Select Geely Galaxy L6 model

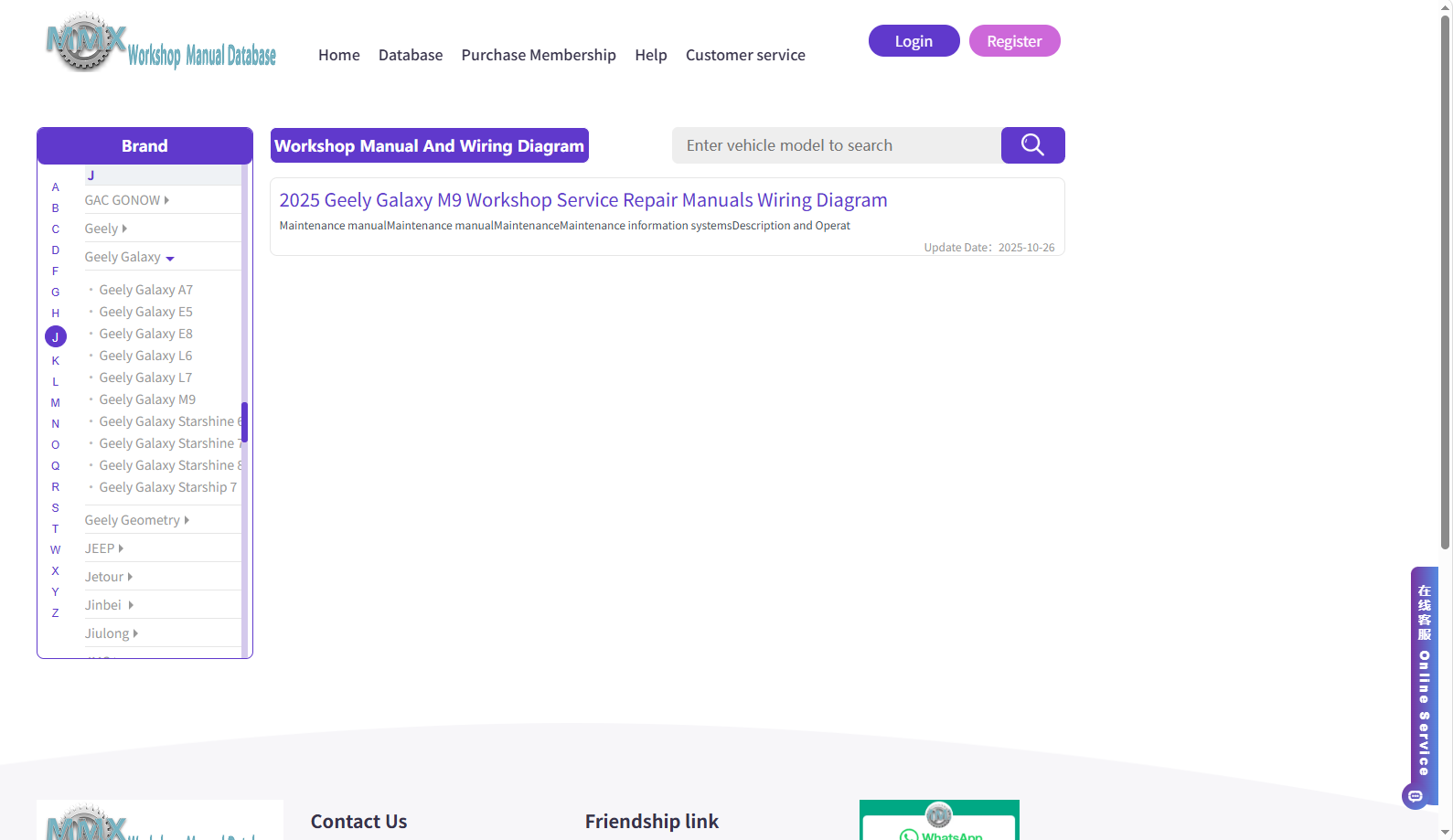[x=146, y=356]
